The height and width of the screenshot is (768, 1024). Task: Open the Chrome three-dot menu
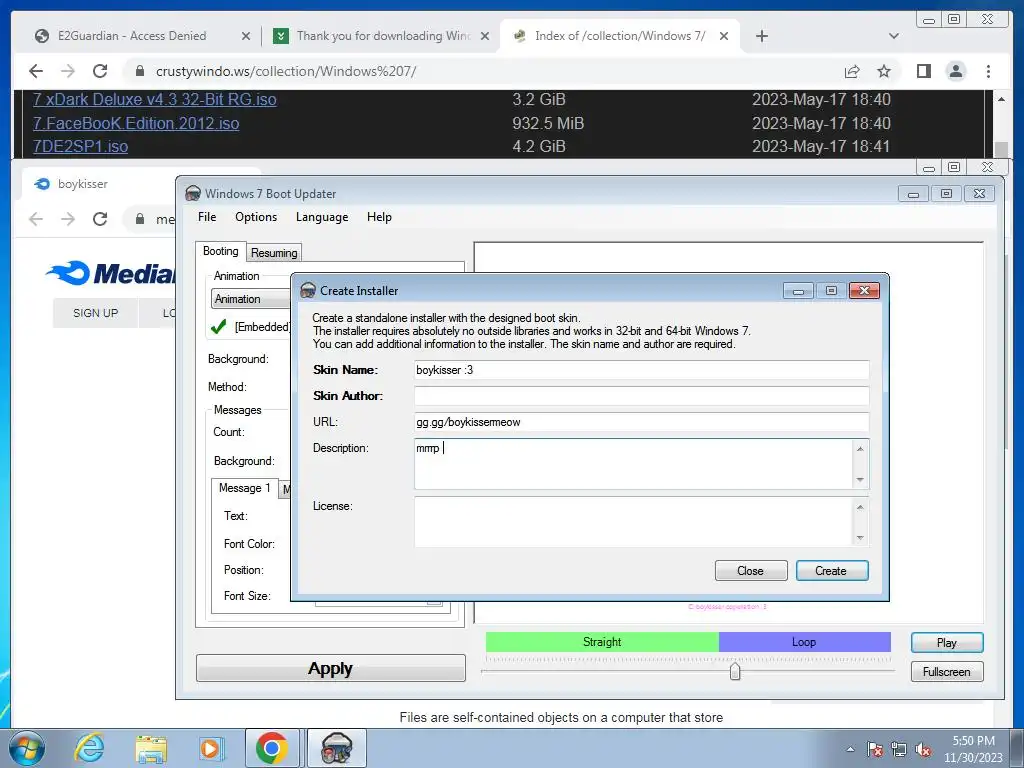(988, 71)
